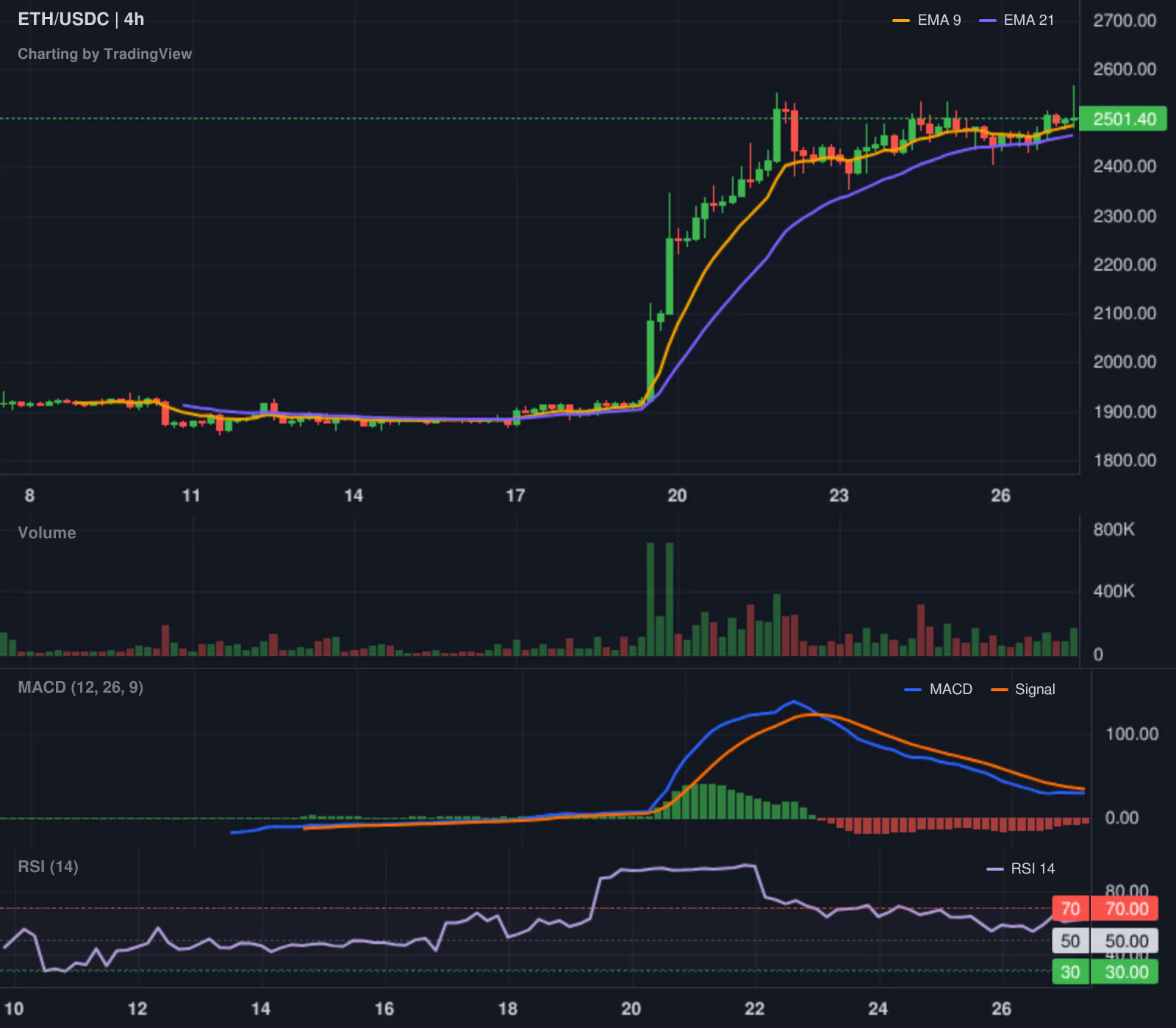1176x1028 pixels.
Task: Click the 2200.00 price axis label
Action: click(x=1125, y=265)
